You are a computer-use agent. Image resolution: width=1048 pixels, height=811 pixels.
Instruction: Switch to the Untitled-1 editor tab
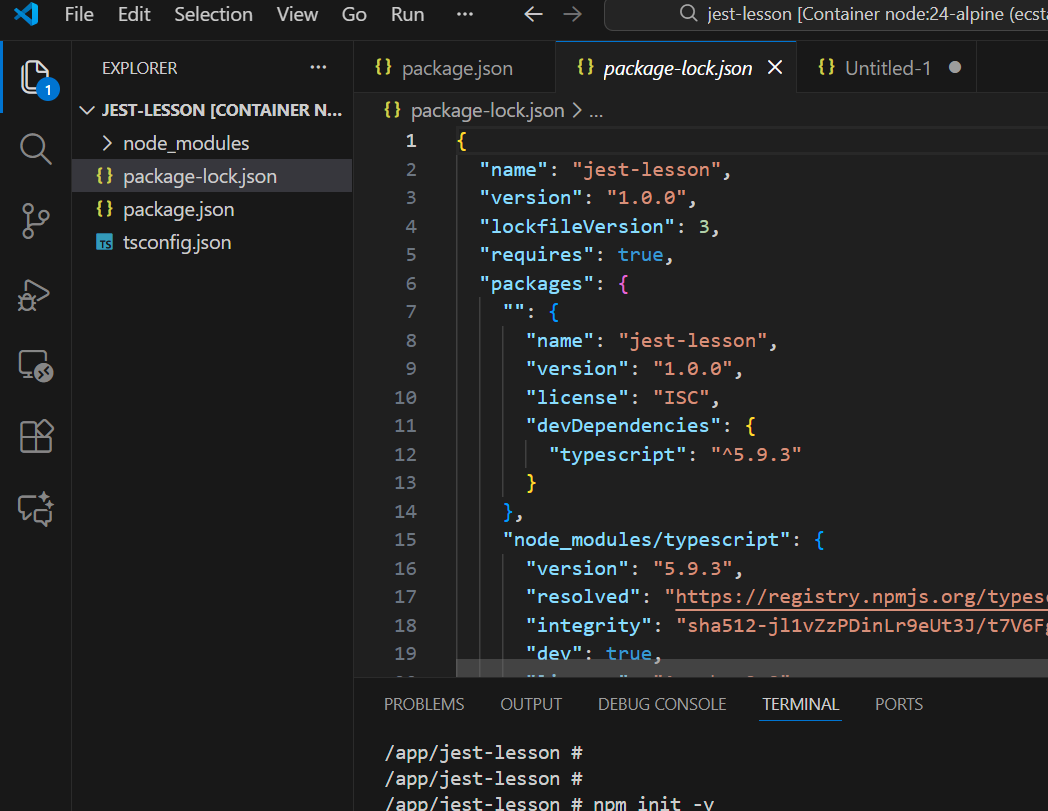pyautogui.click(x=886, y=68)
